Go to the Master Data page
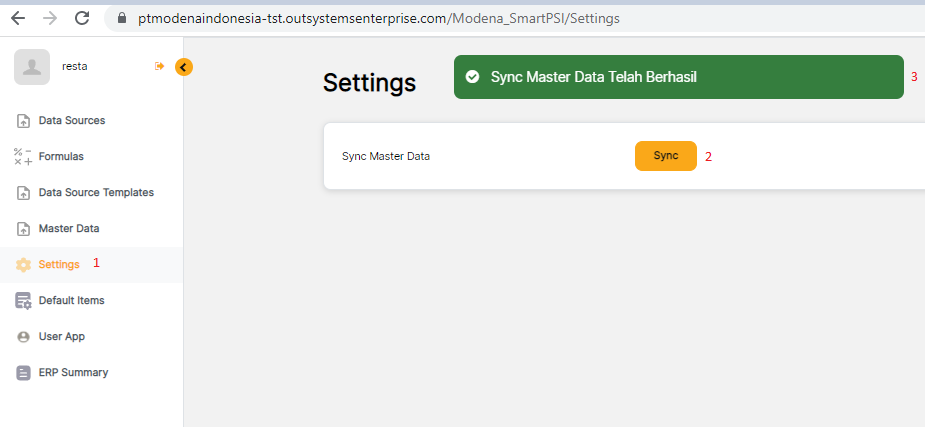The height and width of the screenshot is (427, 925). (69, 229)
